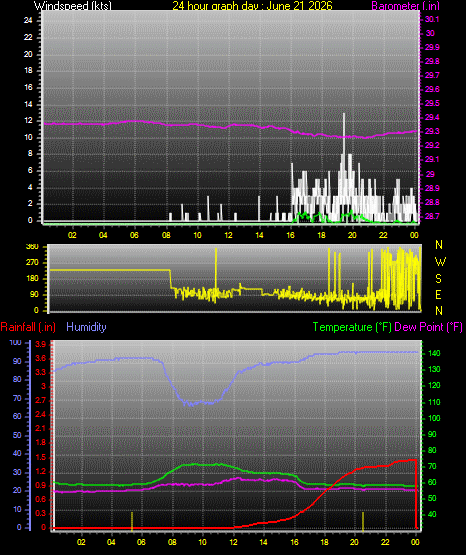Click the 1.5 rainfall scale value
This screenshot has height=555, width=466.
point(41,457)
